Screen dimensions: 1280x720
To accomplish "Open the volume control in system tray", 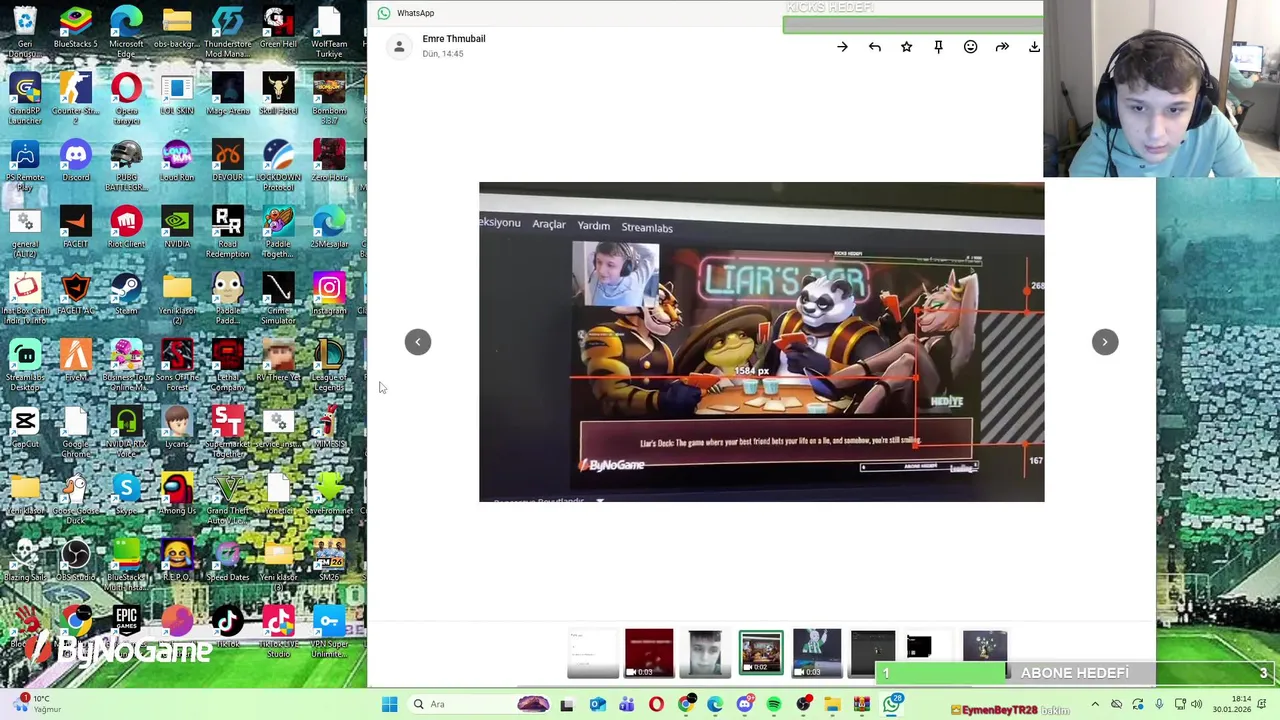I will [x=1197, y=704].
